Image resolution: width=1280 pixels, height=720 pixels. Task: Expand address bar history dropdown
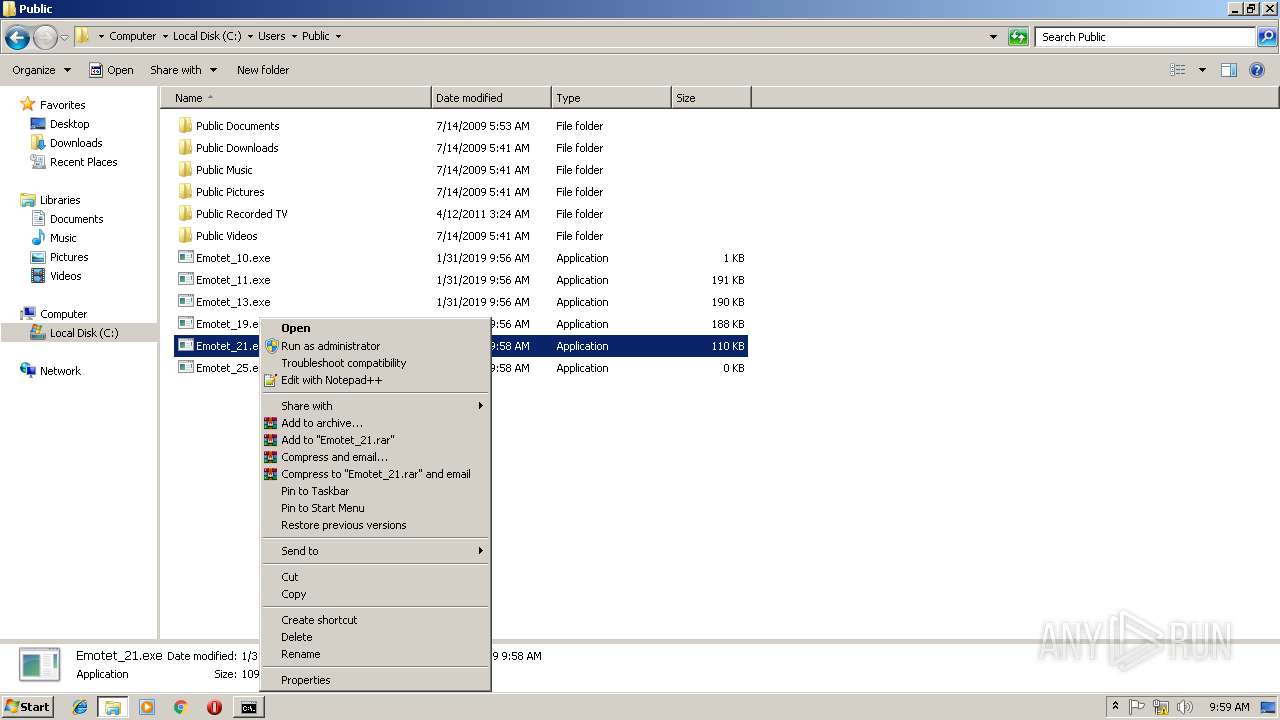(993, 37)
